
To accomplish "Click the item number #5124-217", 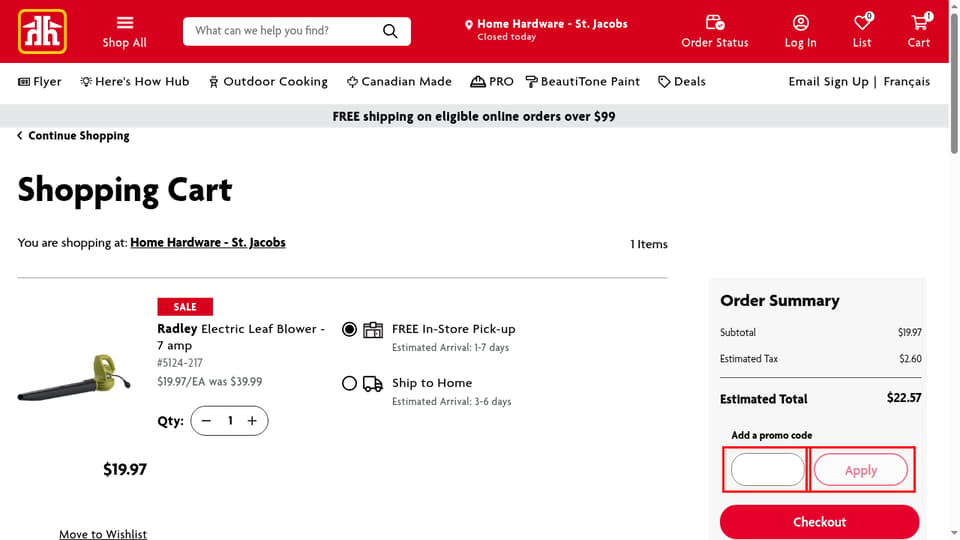I will (x=180, y=363).
